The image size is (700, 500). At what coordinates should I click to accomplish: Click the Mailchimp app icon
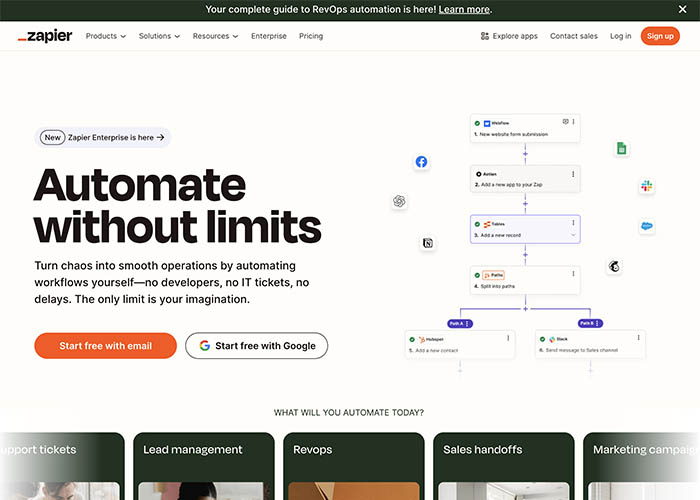coord(614,267)
